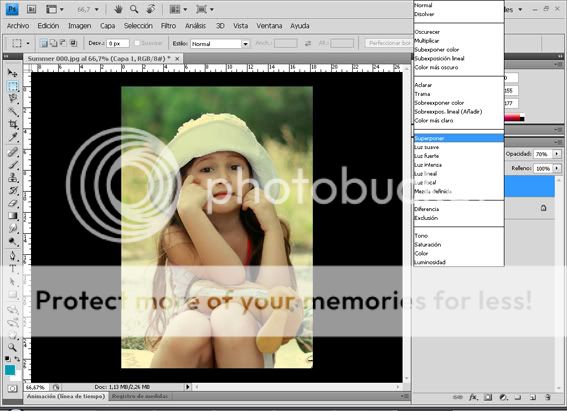
Task: Choose Diferencia blend mode
Action: [x=459, y=209]
